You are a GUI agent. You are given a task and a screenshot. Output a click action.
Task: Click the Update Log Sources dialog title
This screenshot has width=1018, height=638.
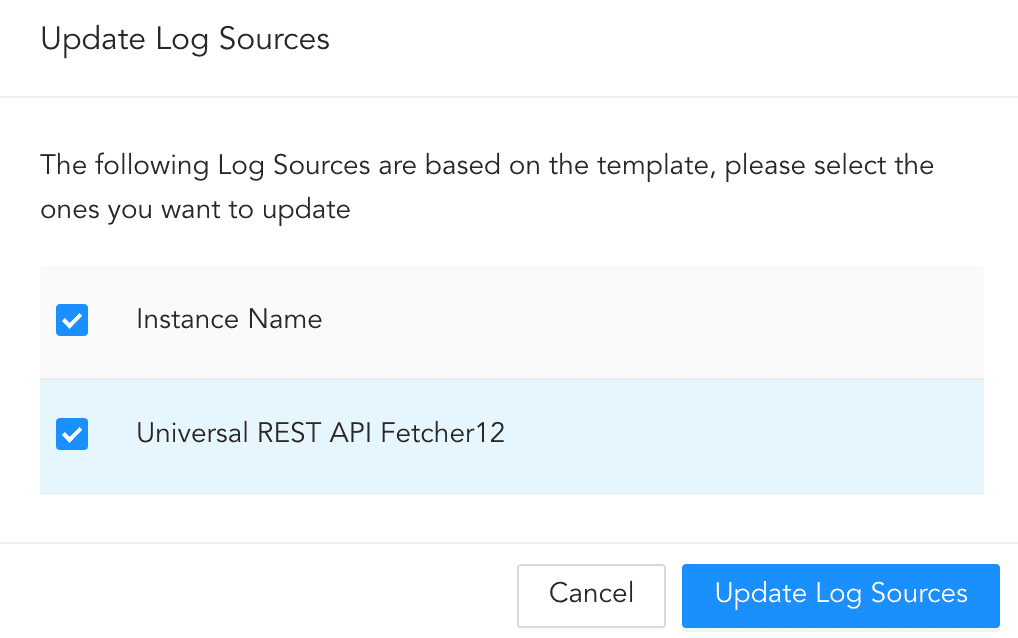tap(185, 40)
